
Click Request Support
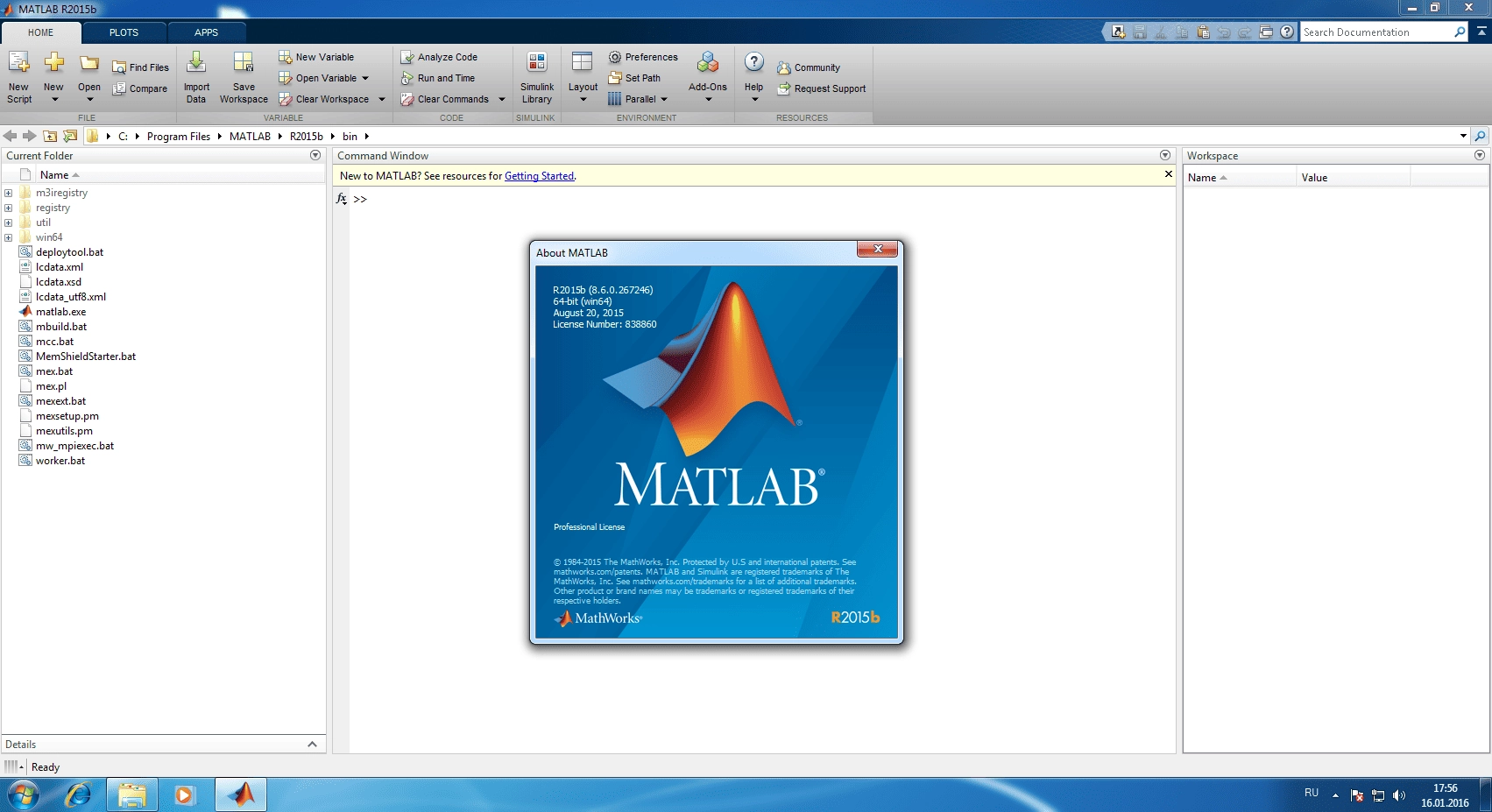tap(822, 88)
